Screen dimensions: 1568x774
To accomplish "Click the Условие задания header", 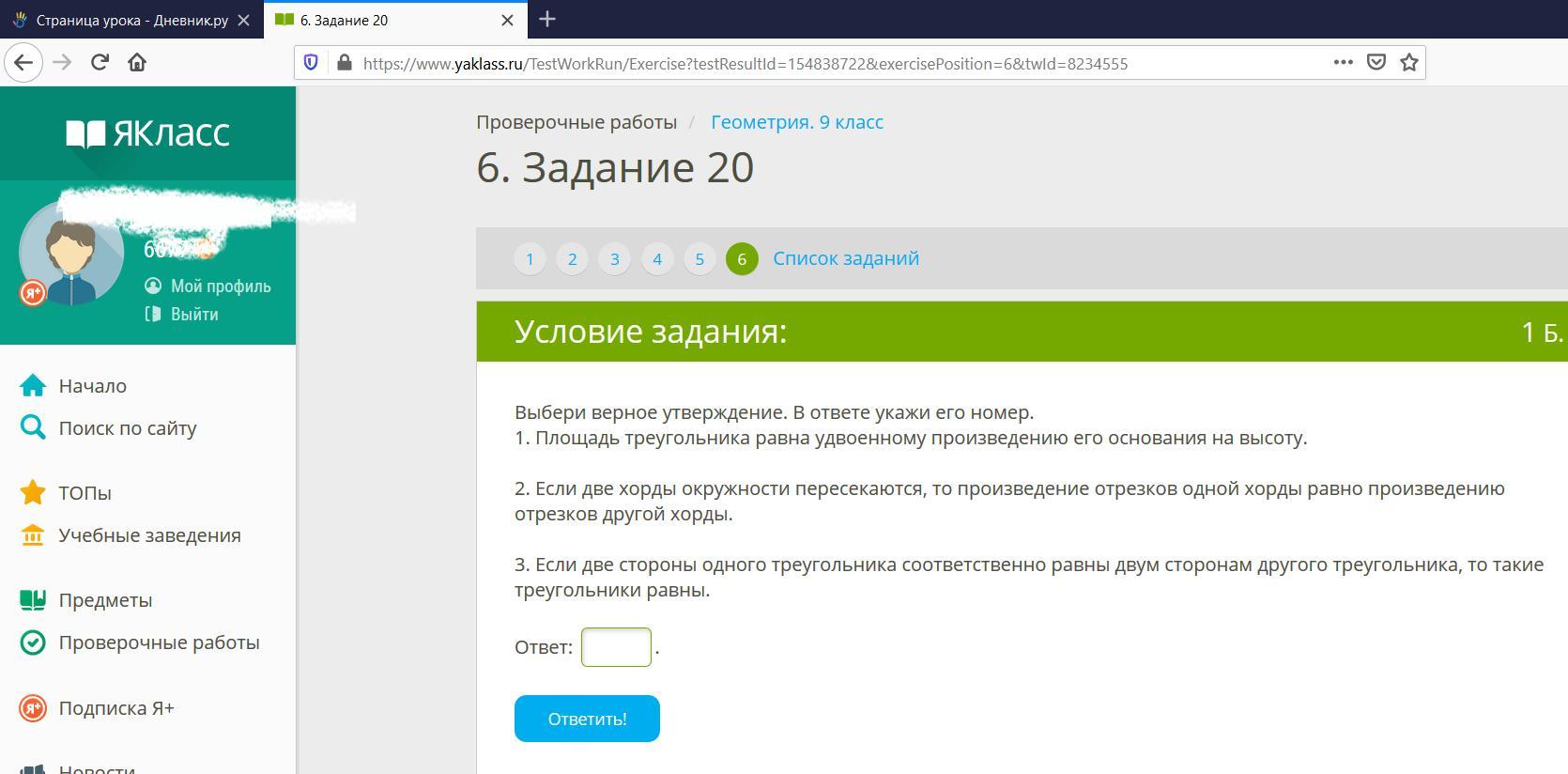I will coord(651,332).
